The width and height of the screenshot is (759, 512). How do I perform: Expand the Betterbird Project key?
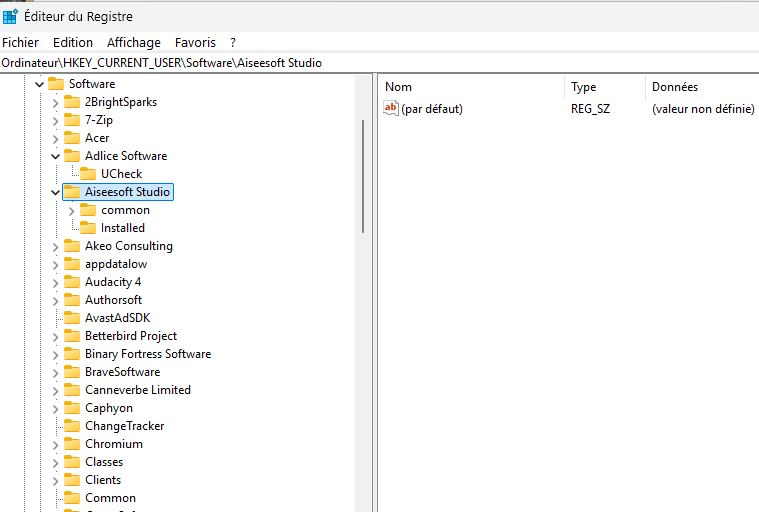55,337
